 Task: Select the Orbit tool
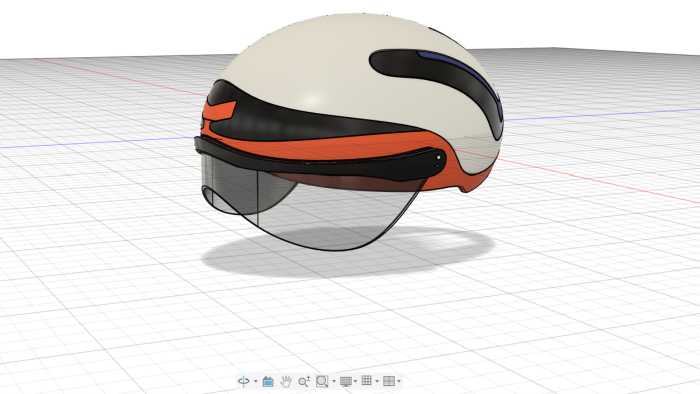244,381
